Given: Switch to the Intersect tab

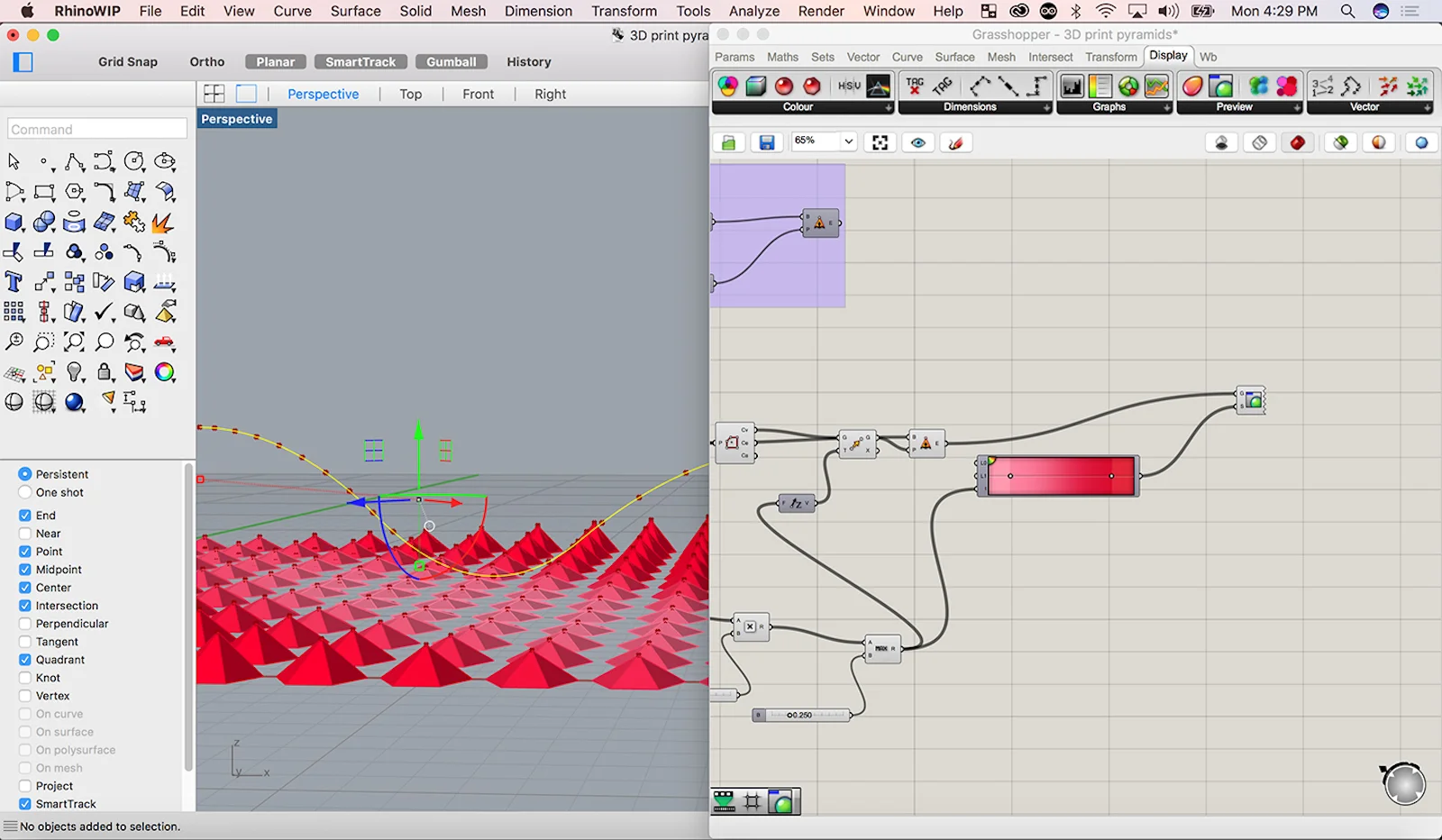Looking at the screenshot, I should [1051, 57].
